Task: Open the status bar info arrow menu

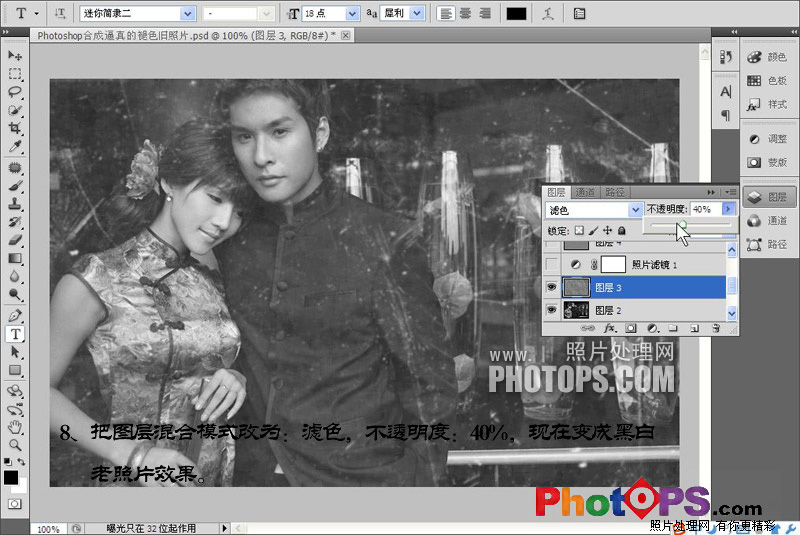Action: tap(224, 528)
